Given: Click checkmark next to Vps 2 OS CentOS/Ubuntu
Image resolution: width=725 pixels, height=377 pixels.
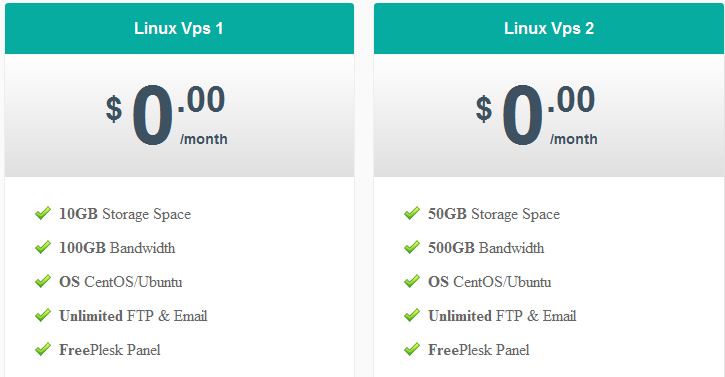Looking at the screenshot, I should pyautogui.click(x=412, y=281).
